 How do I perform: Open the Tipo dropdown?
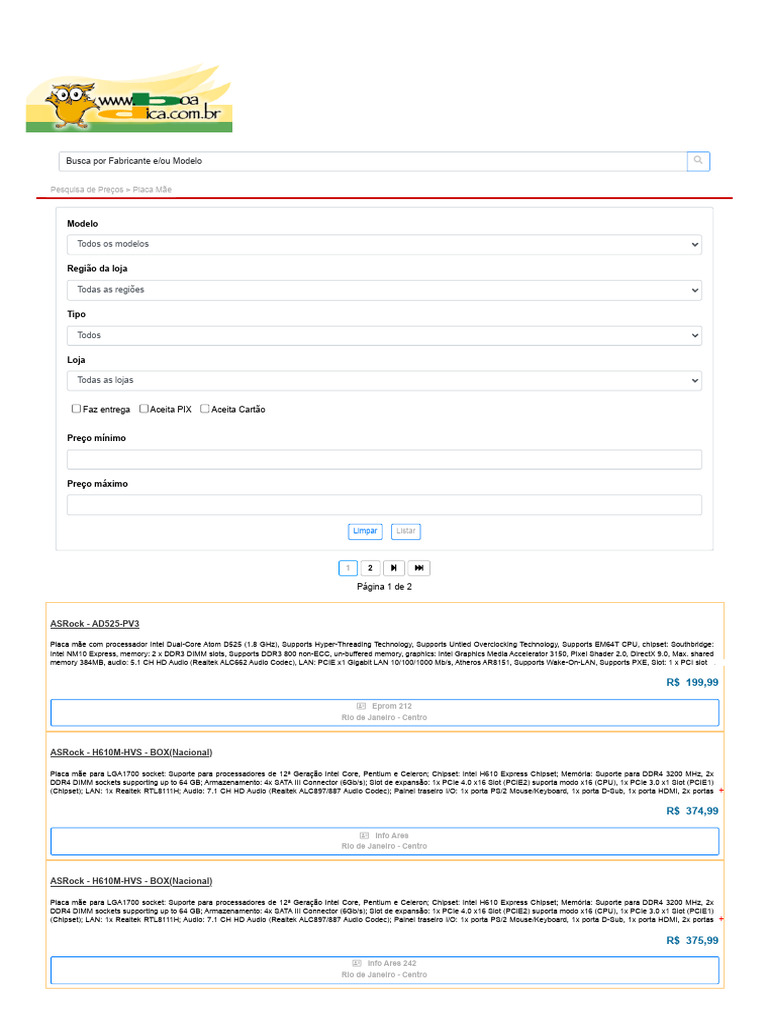pos(384,335)
